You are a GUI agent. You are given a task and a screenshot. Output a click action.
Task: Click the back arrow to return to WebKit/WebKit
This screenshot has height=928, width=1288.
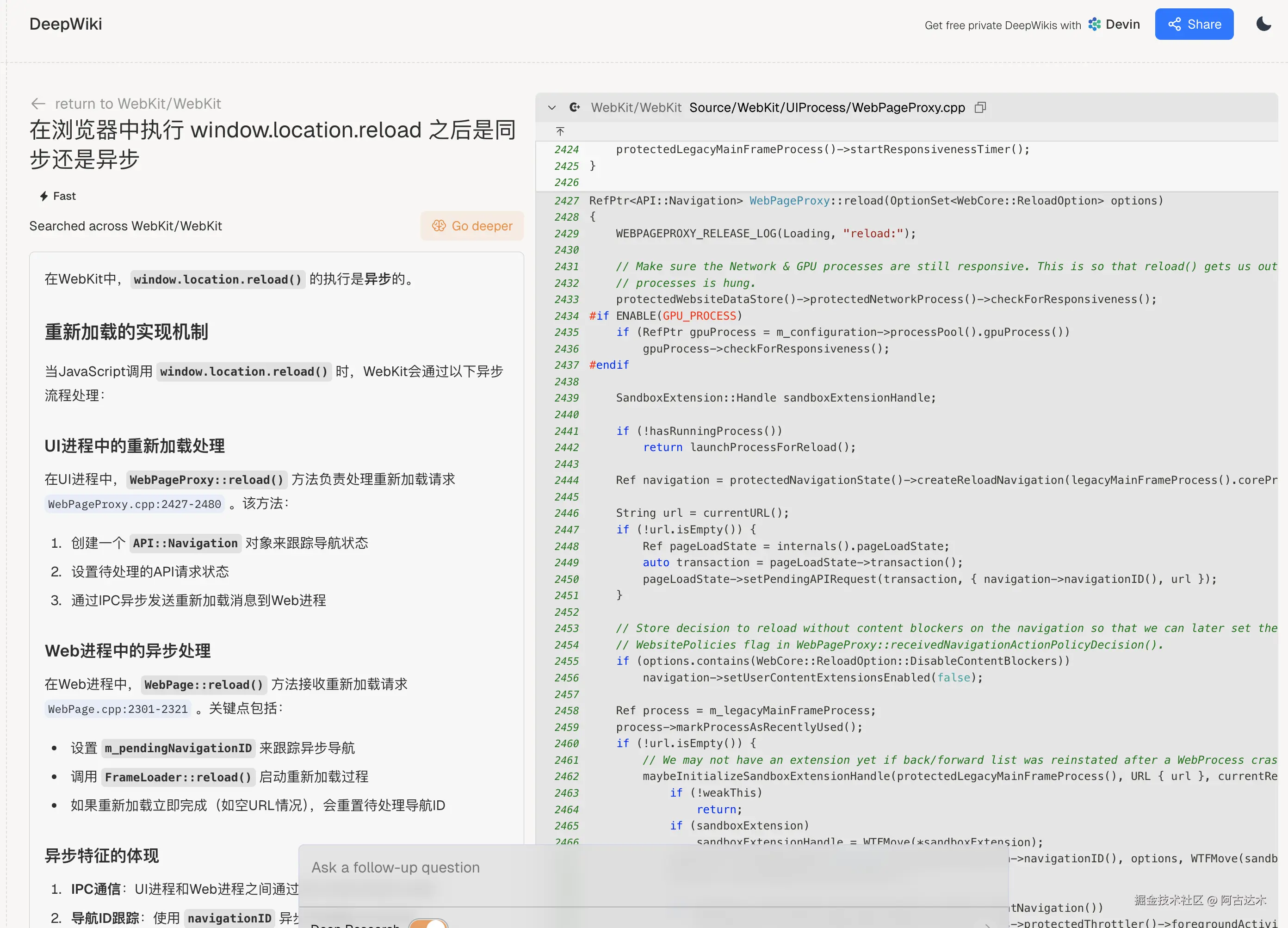pos(38,103)
